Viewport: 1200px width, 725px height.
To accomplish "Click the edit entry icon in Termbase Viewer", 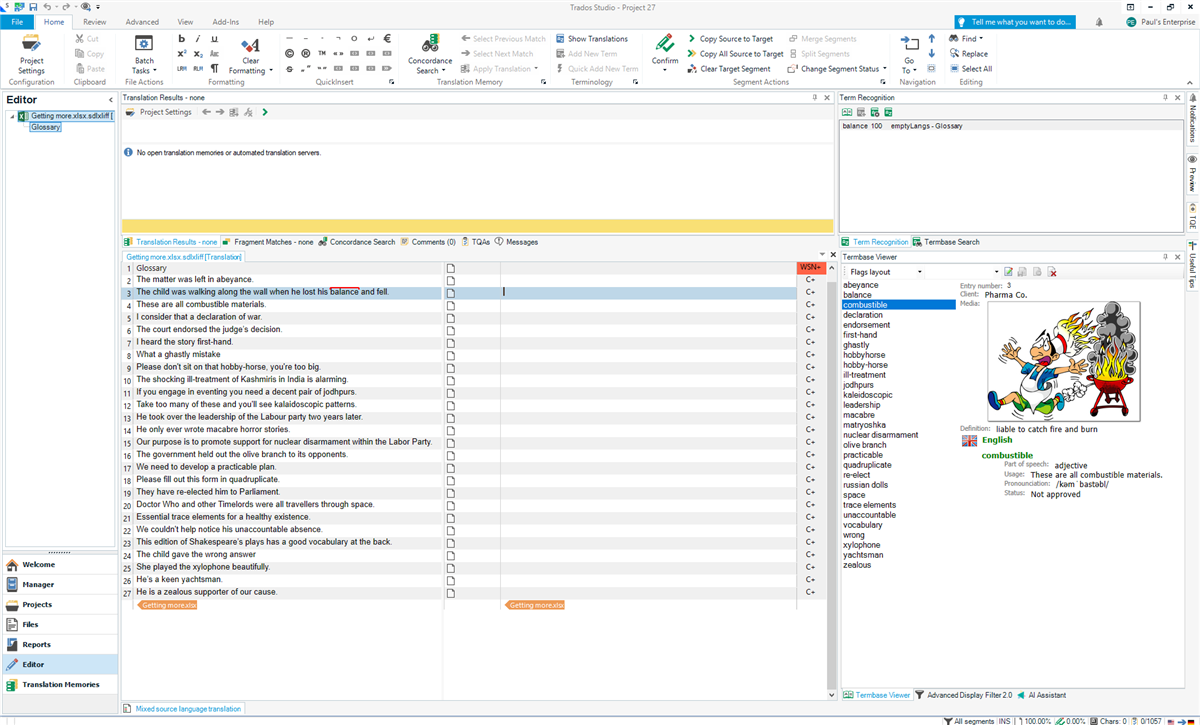I will pyautogui.click(x=1008, y=272).
